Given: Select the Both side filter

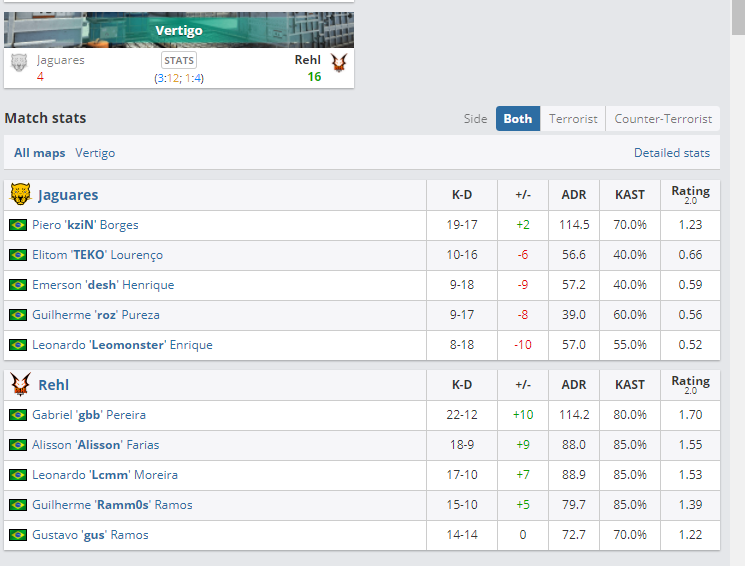Looking at the screenshot, I should click(x=518, y=118).
